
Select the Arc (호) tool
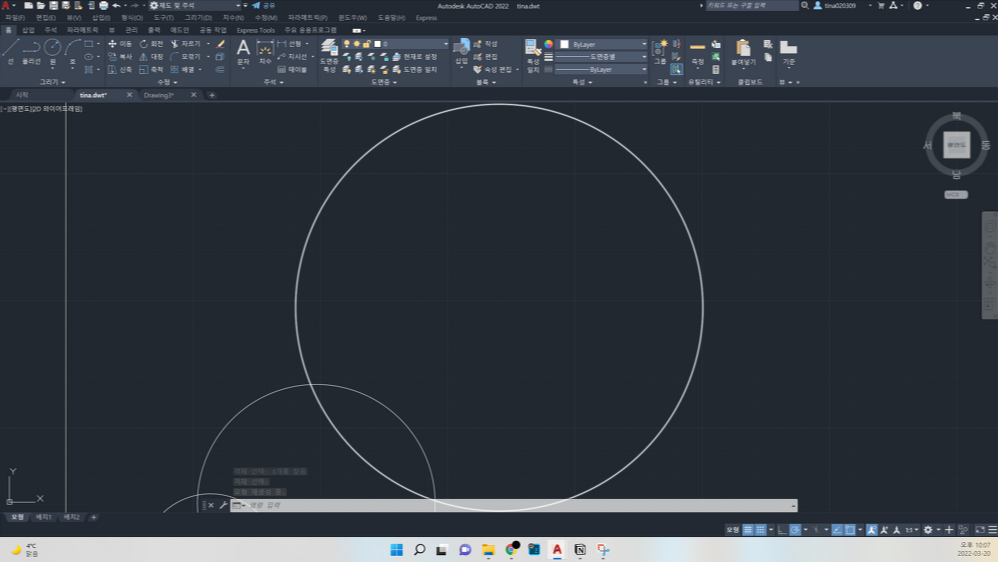73,52
